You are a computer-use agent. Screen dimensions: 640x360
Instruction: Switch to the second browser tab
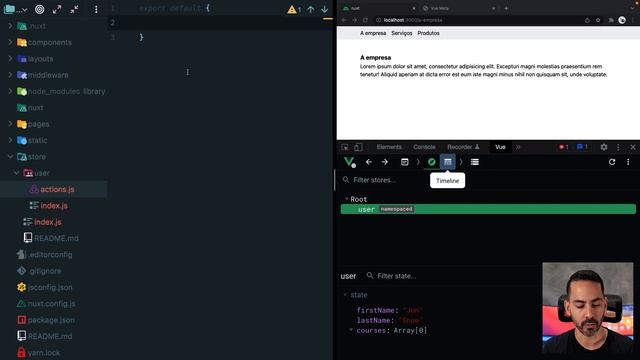click(458, 8)
